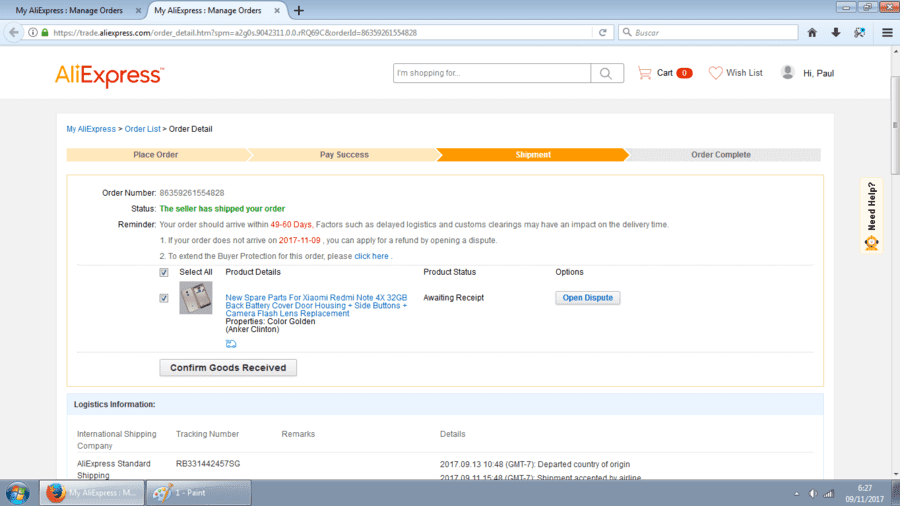Viewport: 900px width, 506px height.
Task: Follow the 'click here' extend protection link
Action: coord(371,256)
